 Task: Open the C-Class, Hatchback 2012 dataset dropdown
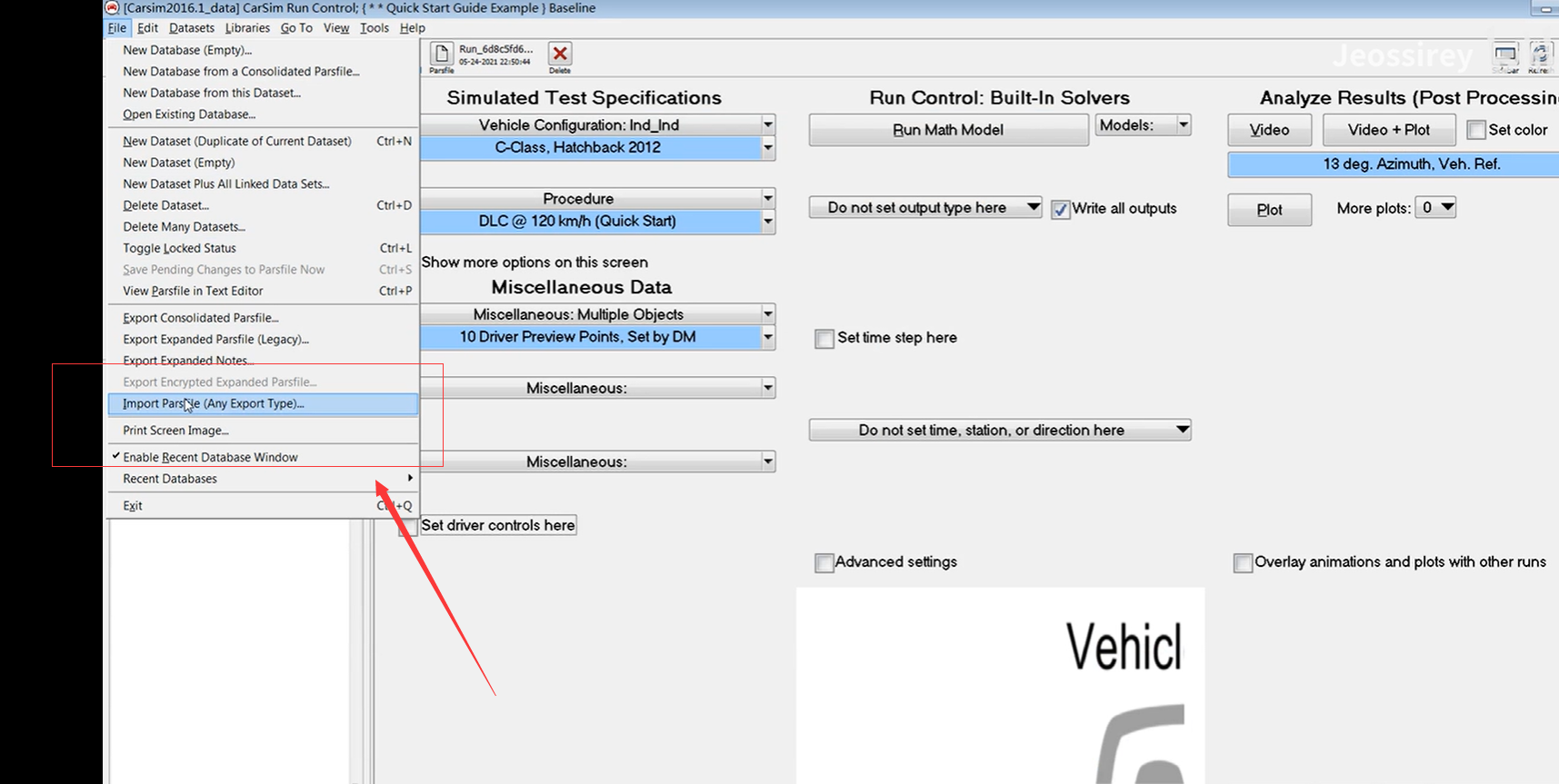(768, 147)
